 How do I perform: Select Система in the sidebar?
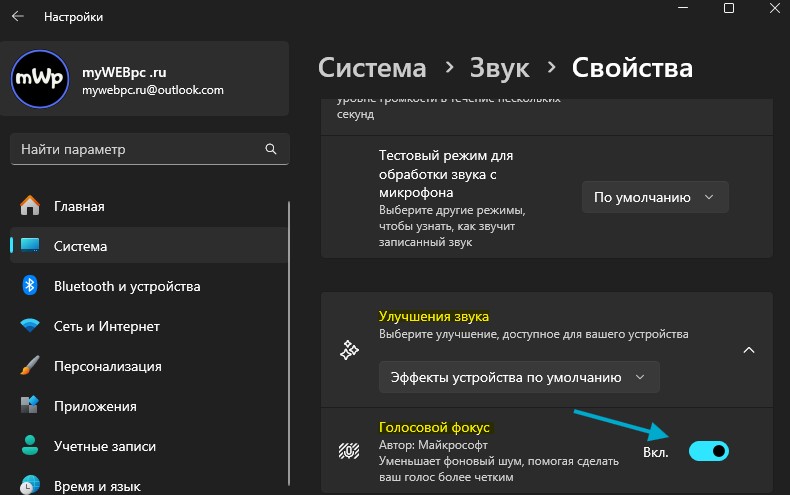tap(80, 246)
